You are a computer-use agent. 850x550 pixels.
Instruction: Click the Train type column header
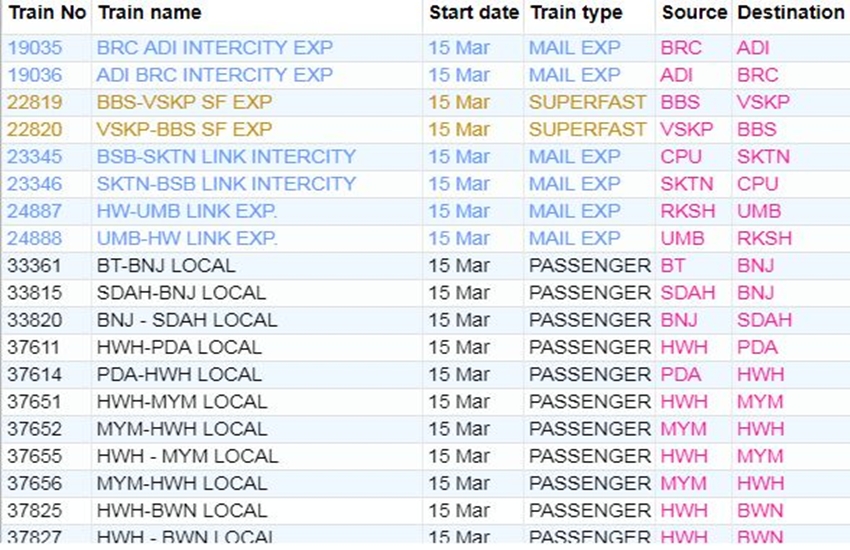click(x=576, y=13)
